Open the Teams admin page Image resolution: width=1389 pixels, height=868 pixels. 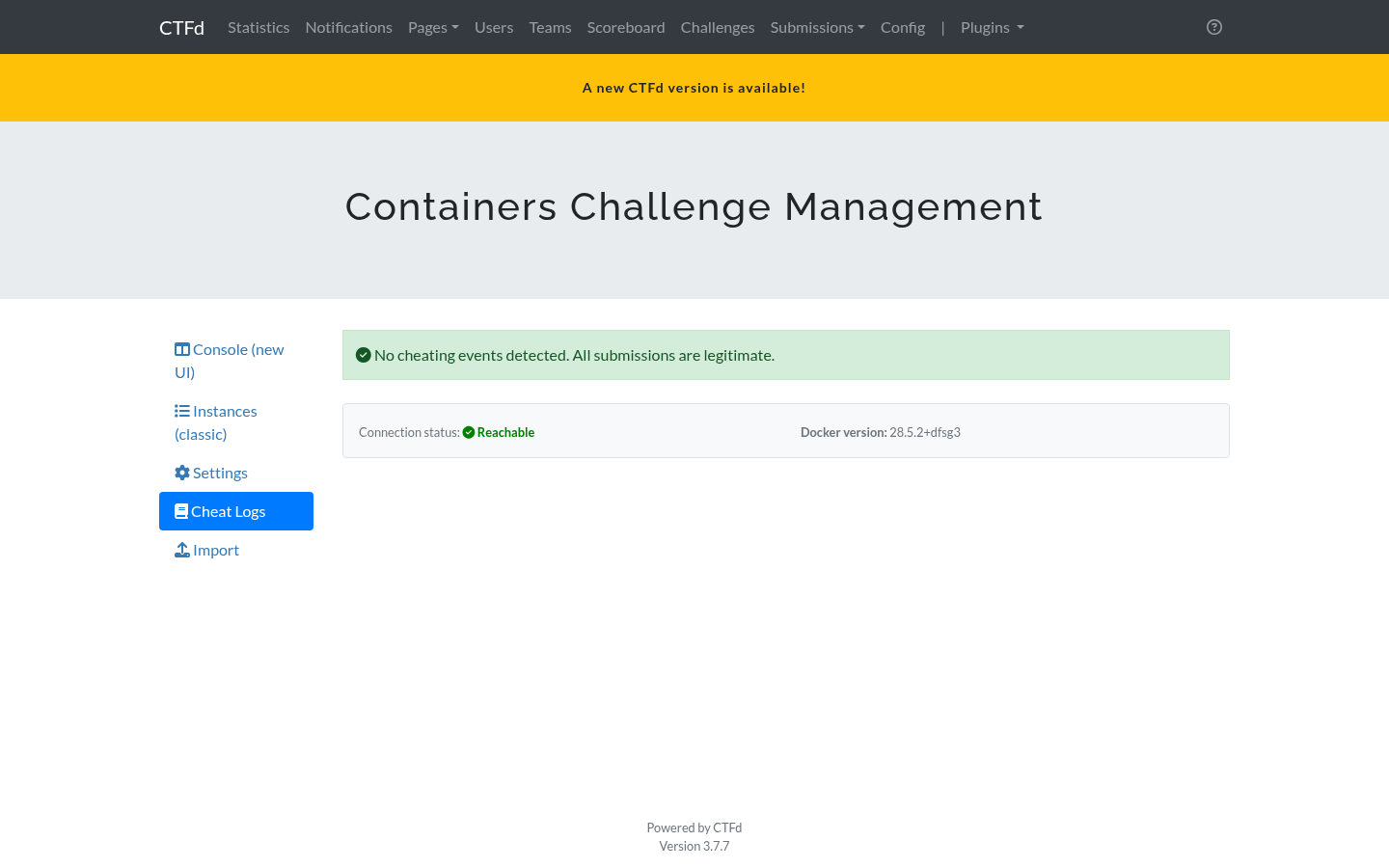pos(550,27)
